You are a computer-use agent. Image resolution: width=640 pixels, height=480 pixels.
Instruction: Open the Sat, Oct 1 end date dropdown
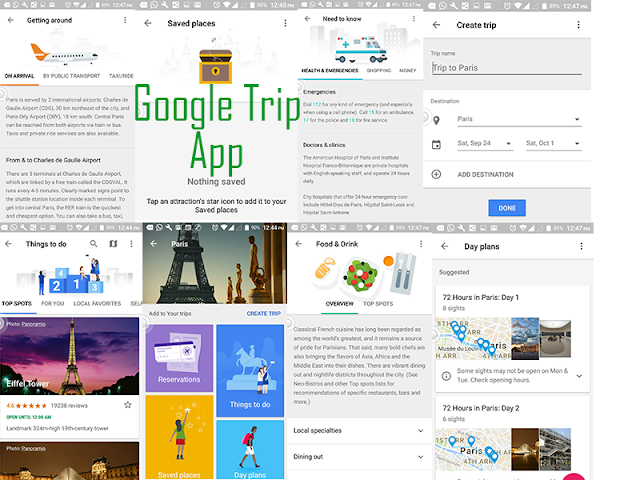(553, 143)
